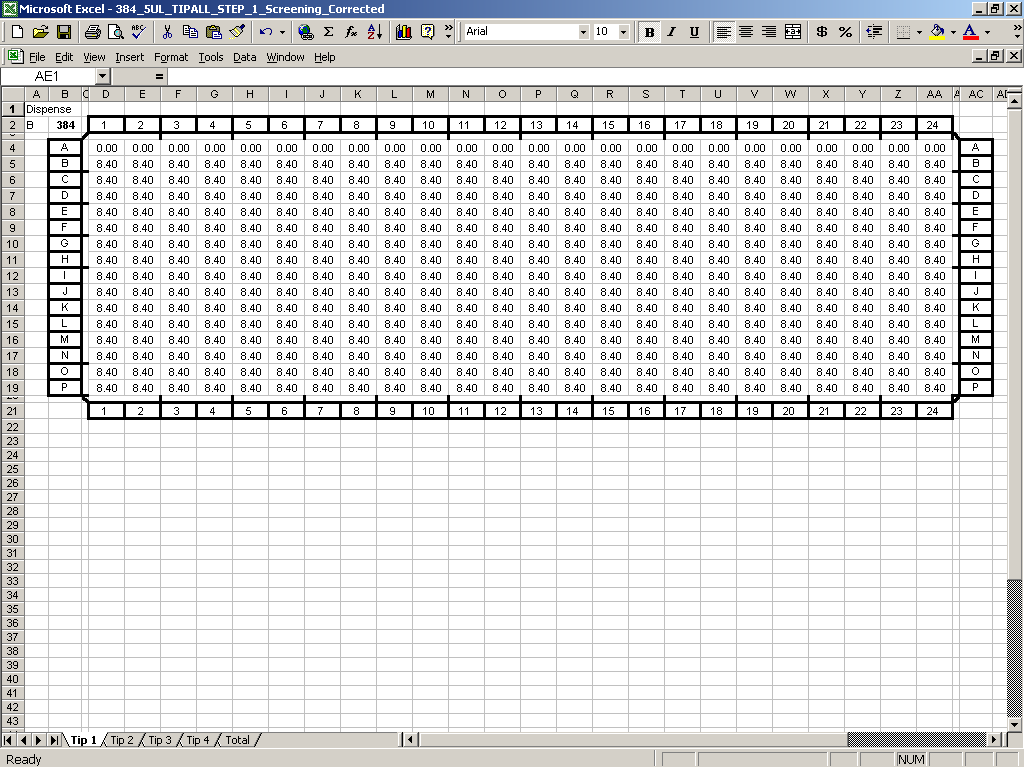Toggle Underline formatting button
This screenshot has height=768, width=1024.
pos(694,32)
